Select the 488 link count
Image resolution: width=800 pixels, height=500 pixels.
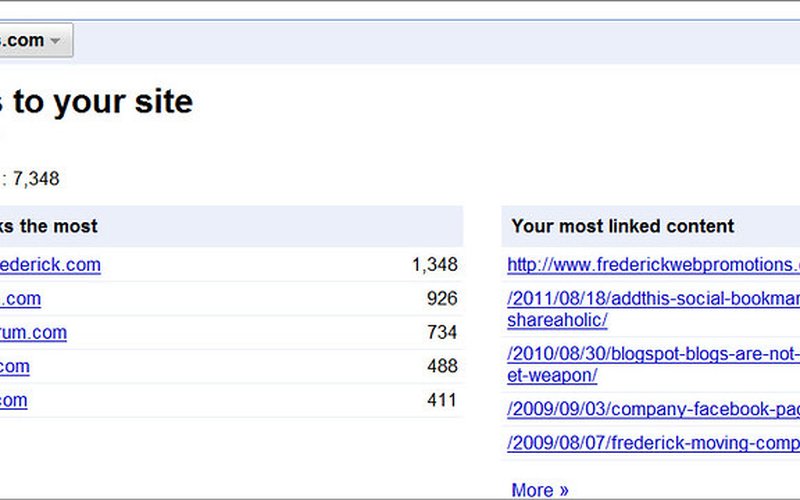pyautogui.click(x=442, y=366)
